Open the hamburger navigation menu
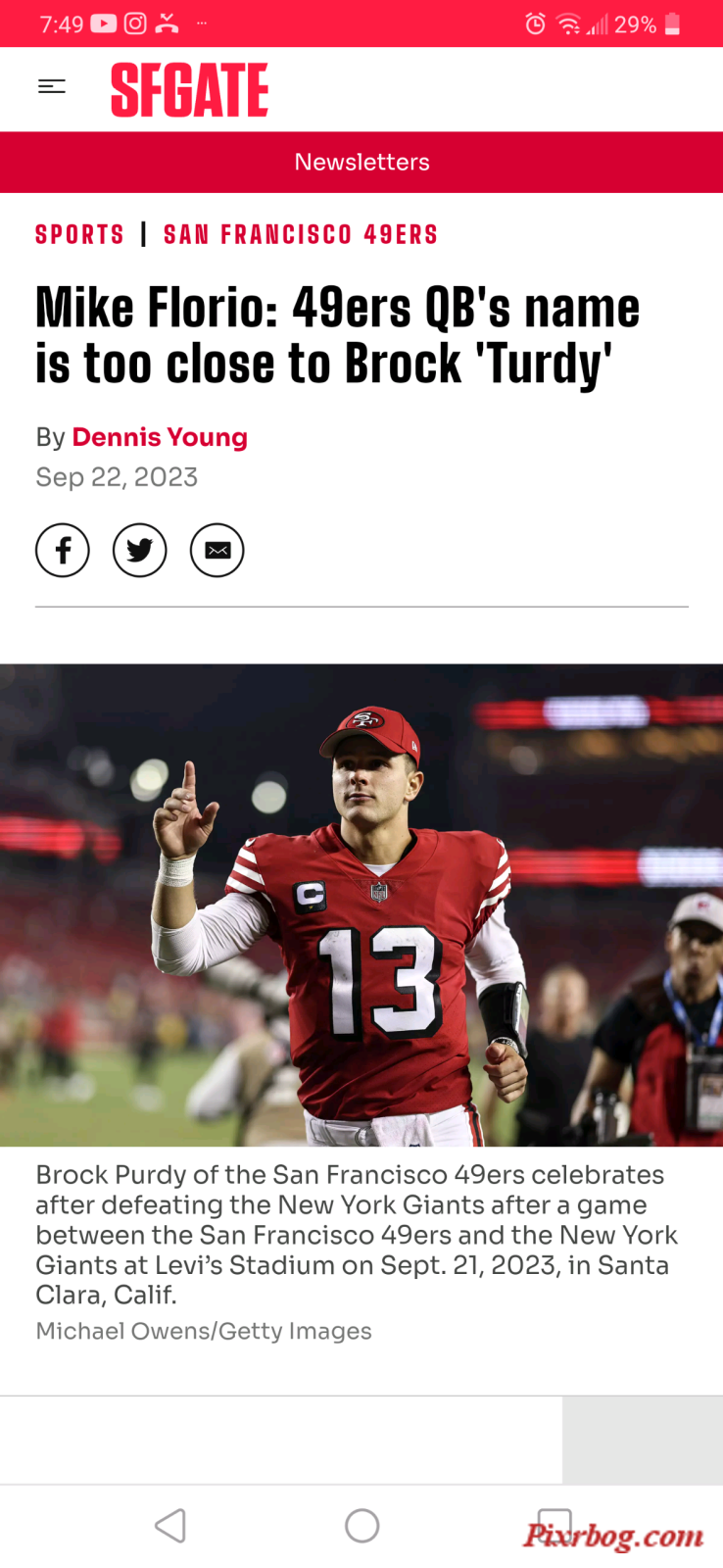 tap(52, 87)
